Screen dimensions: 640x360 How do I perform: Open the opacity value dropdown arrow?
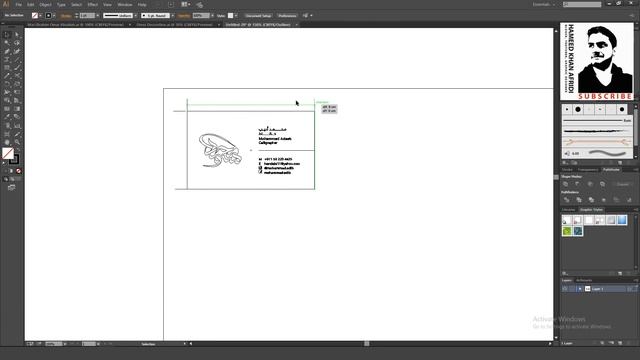(x=212, y=16)
